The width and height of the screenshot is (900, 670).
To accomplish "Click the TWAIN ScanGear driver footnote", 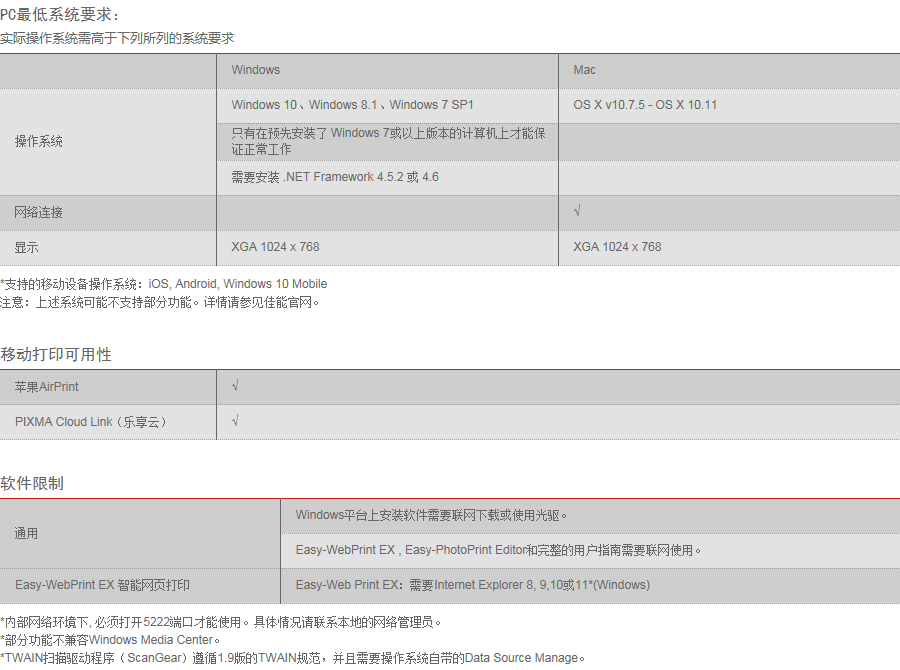I will [x=293, y=657].
